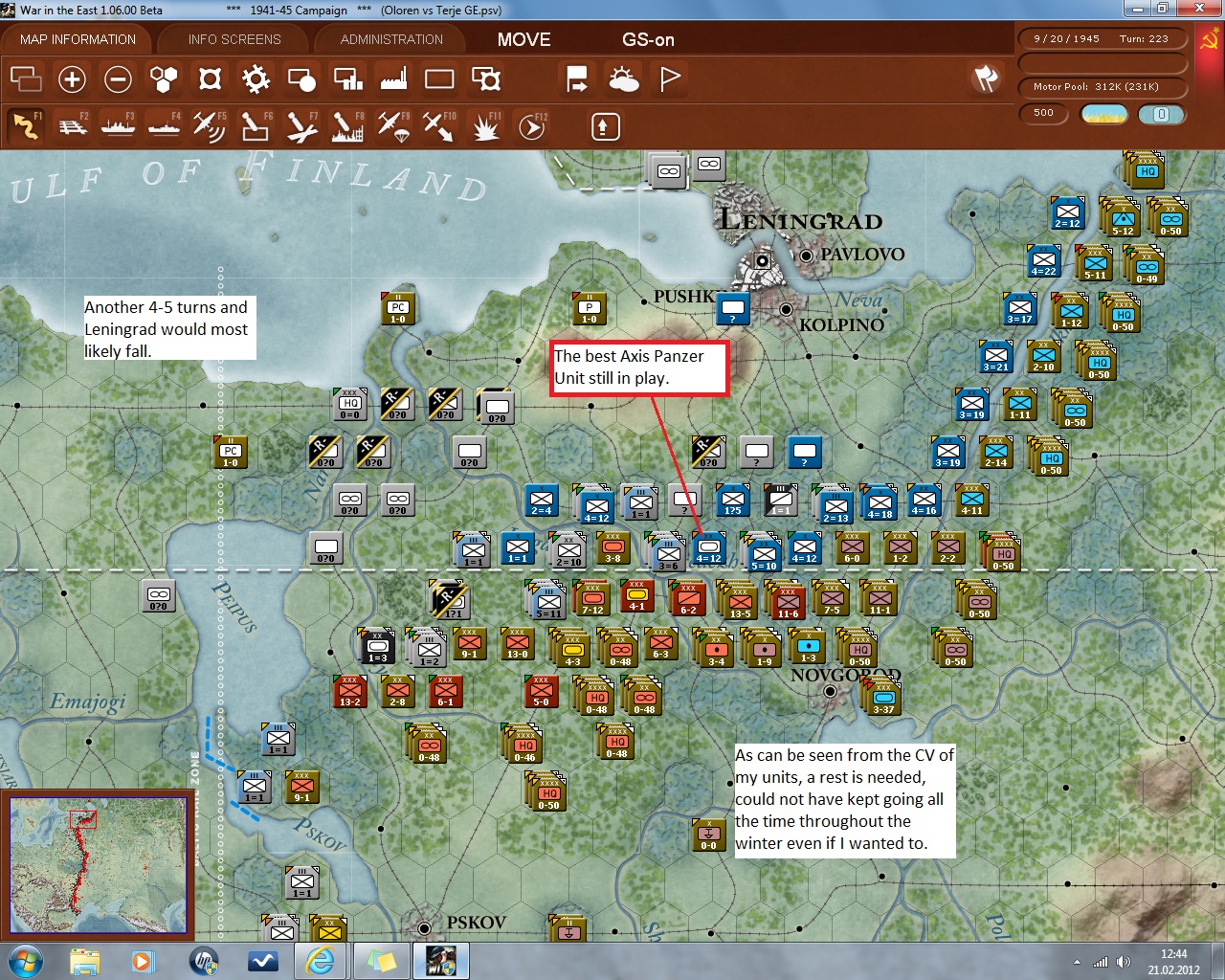Click the Leningrad city hex

763,259
